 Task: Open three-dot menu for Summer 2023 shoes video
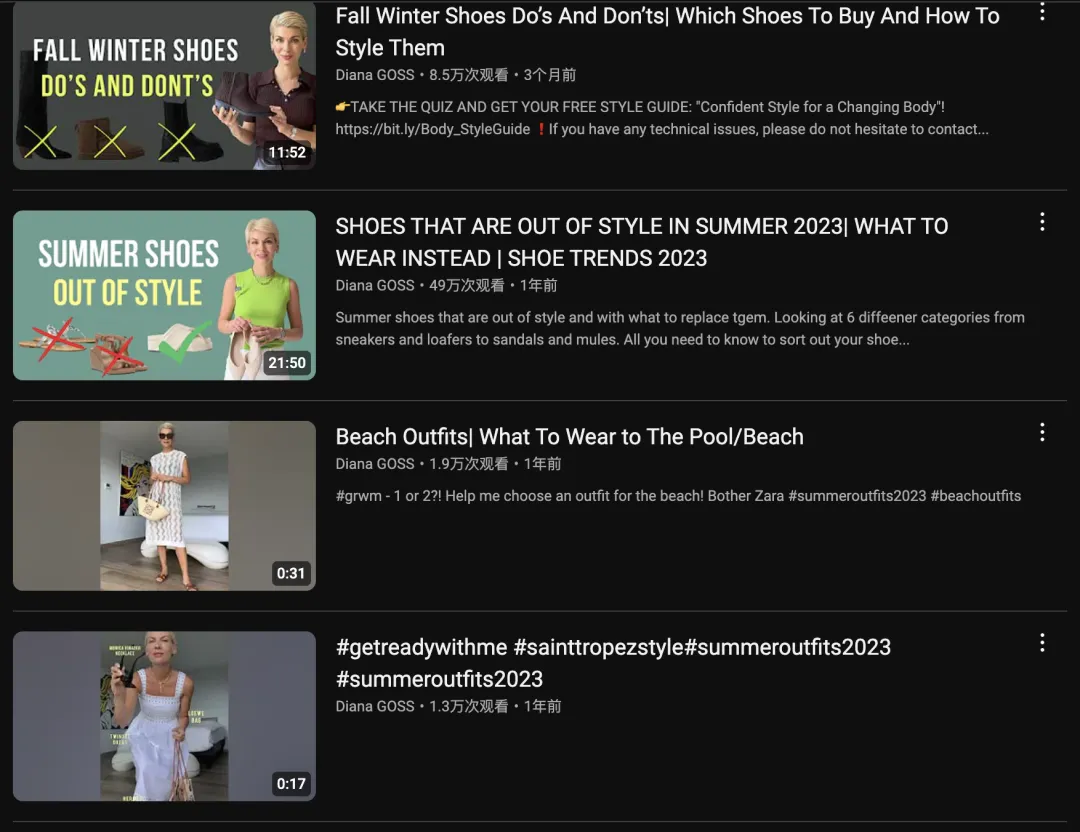pos(1042,222)
